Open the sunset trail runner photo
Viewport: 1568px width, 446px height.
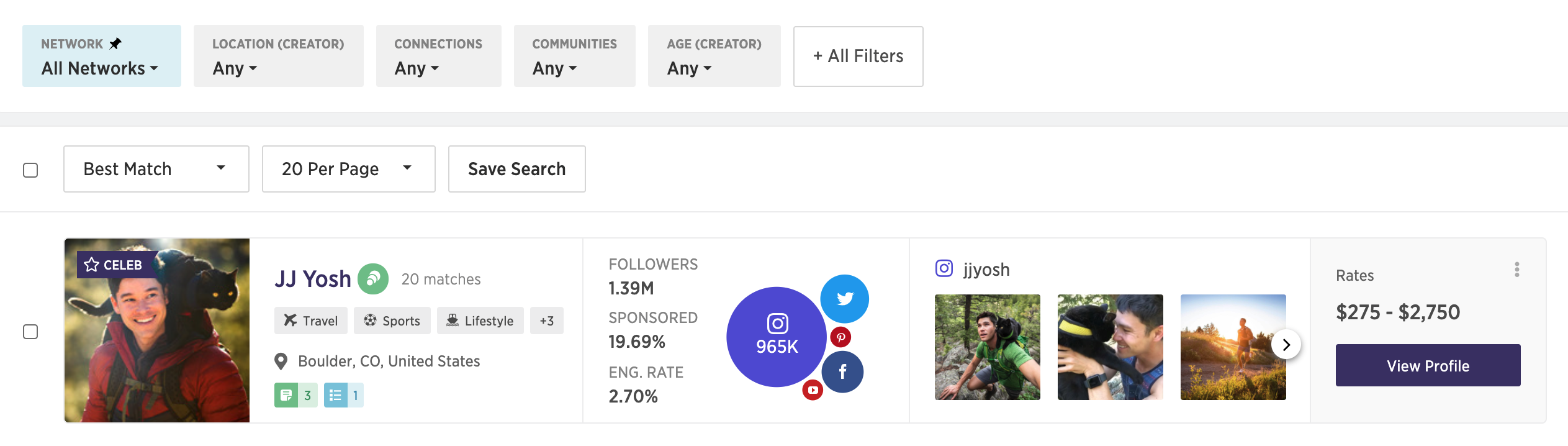pos(1233,347)
